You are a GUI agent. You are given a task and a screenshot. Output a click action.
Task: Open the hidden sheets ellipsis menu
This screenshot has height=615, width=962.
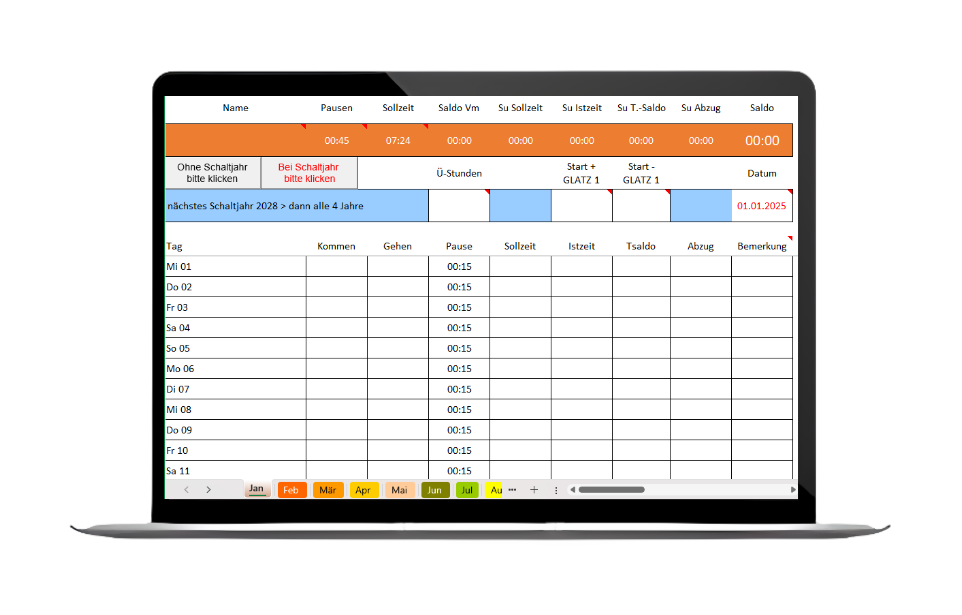(x=512, y=490)
